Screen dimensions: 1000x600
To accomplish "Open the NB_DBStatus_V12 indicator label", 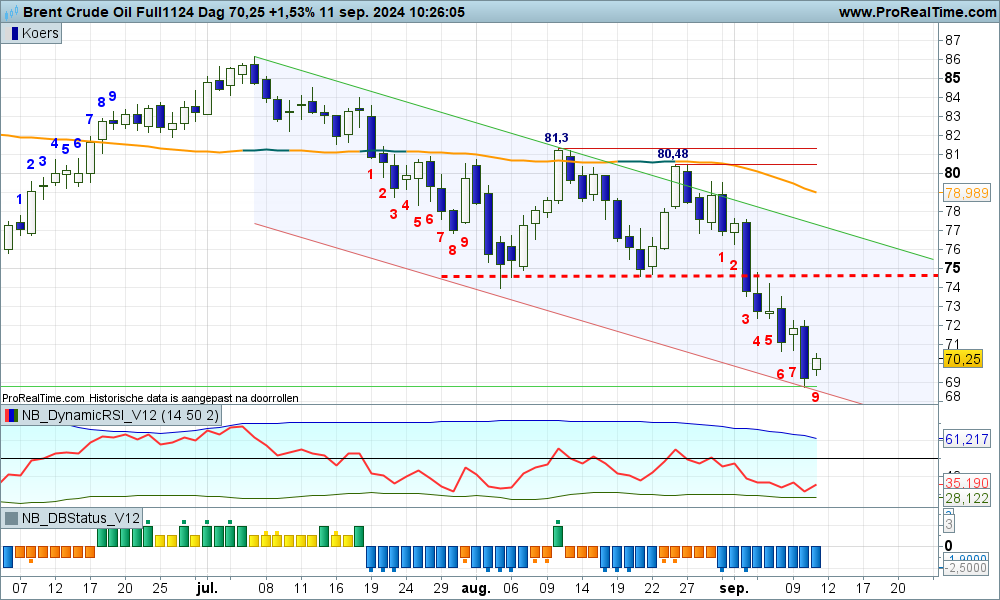I will pos(80,518).
